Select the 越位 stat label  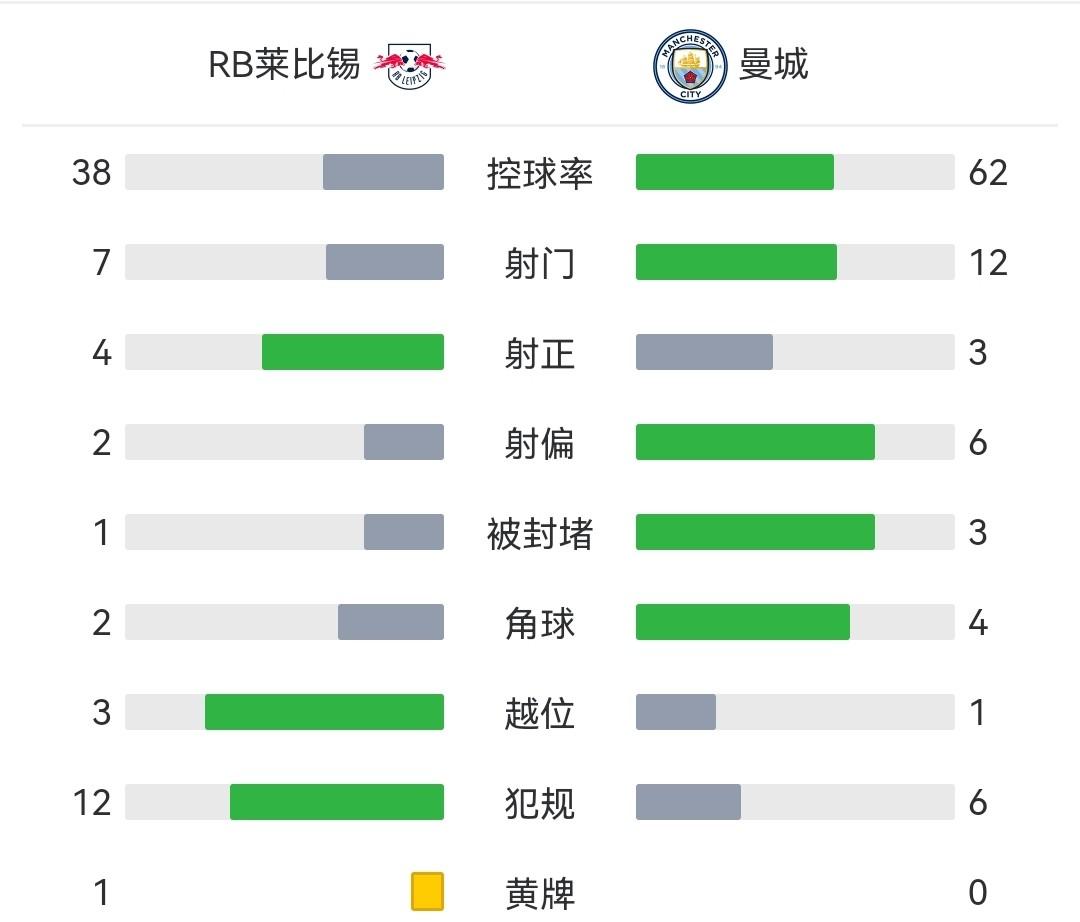pyautogui.click(x=540, y=713)
